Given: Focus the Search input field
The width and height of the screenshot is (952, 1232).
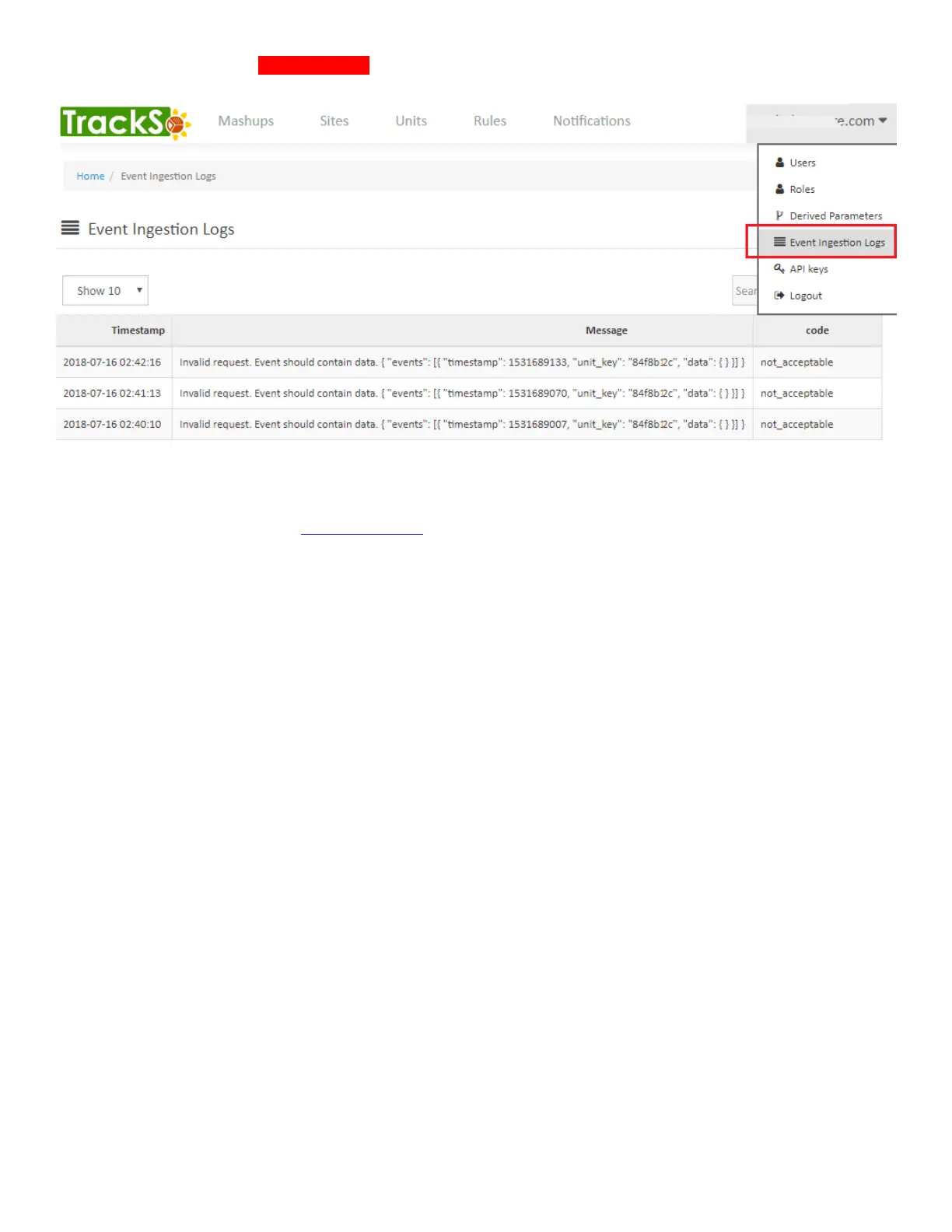Looking at the screenshot, I should 745,291.
